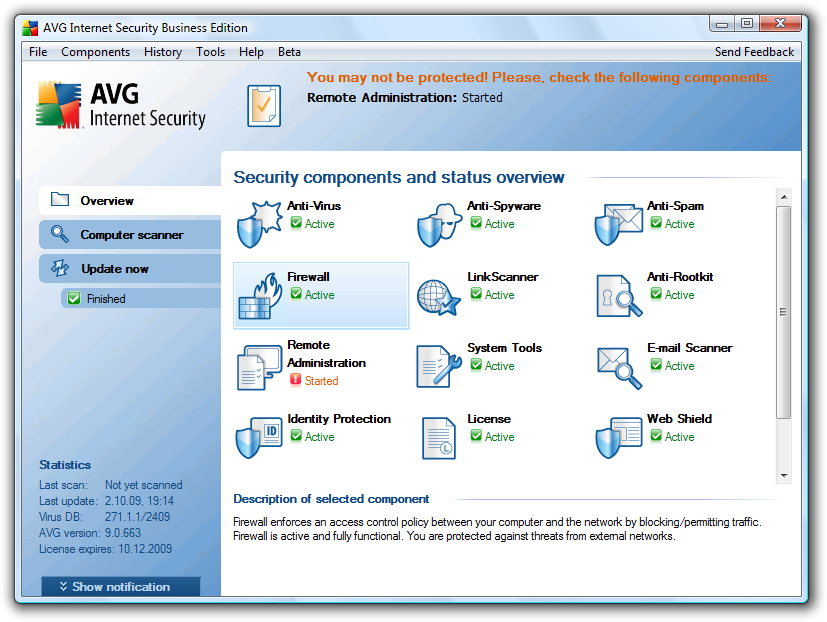Open the System Tools wrench icon

(439, 367)
